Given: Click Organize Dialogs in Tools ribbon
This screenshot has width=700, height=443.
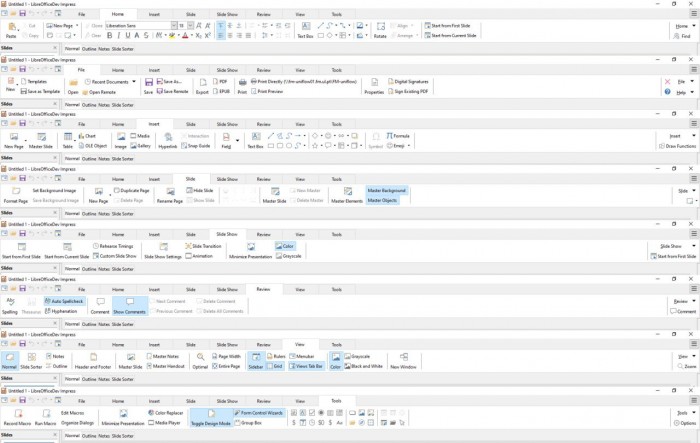Looking at the screenshot, I should (77, 423).
